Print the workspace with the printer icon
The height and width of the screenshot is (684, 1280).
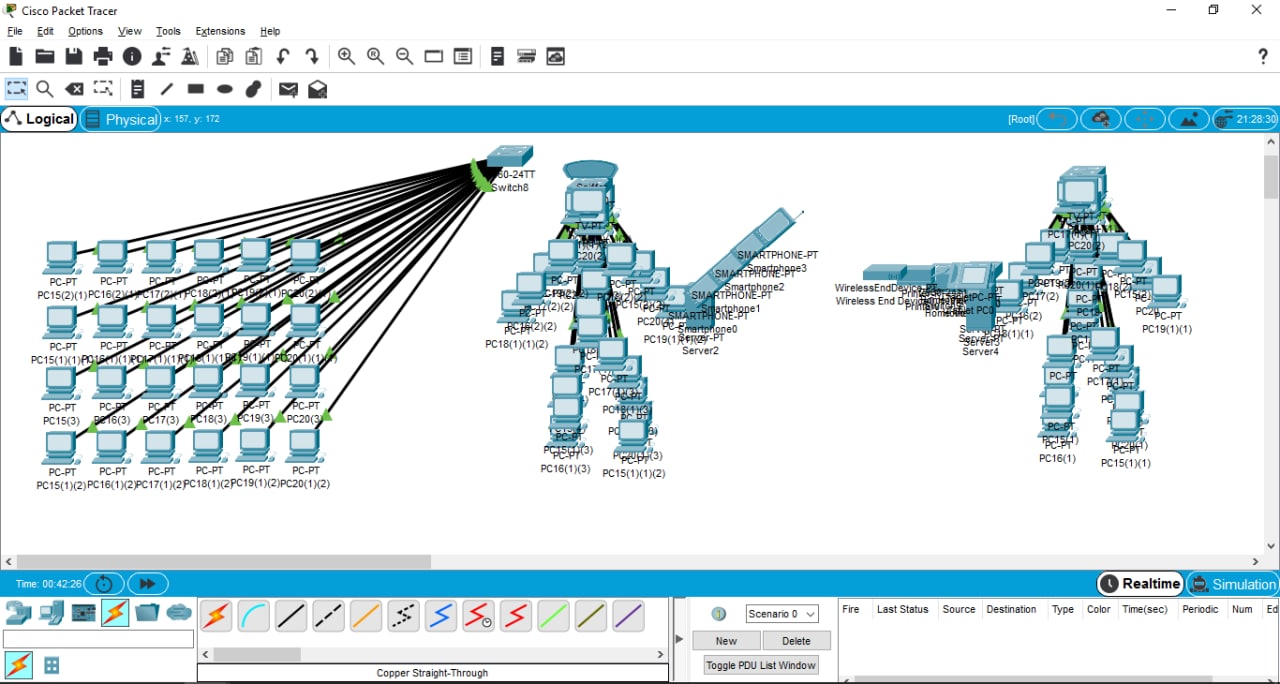pos(103,57)
